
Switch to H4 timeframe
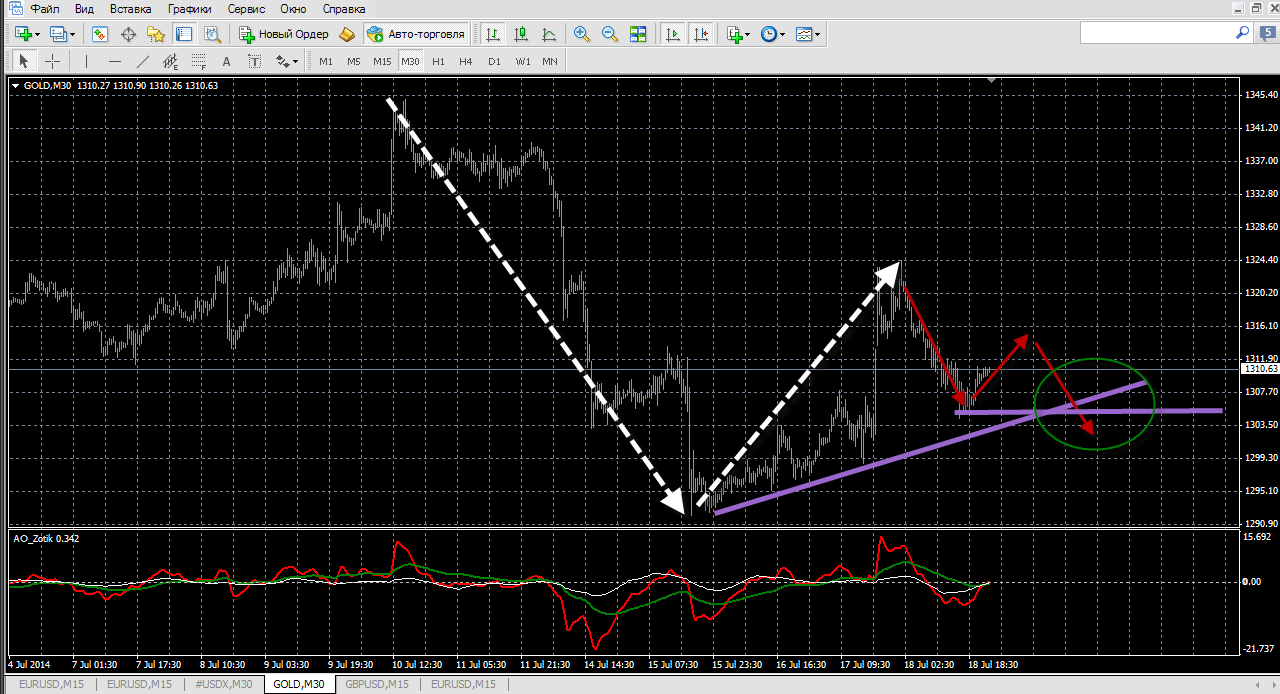click(466, 61)
